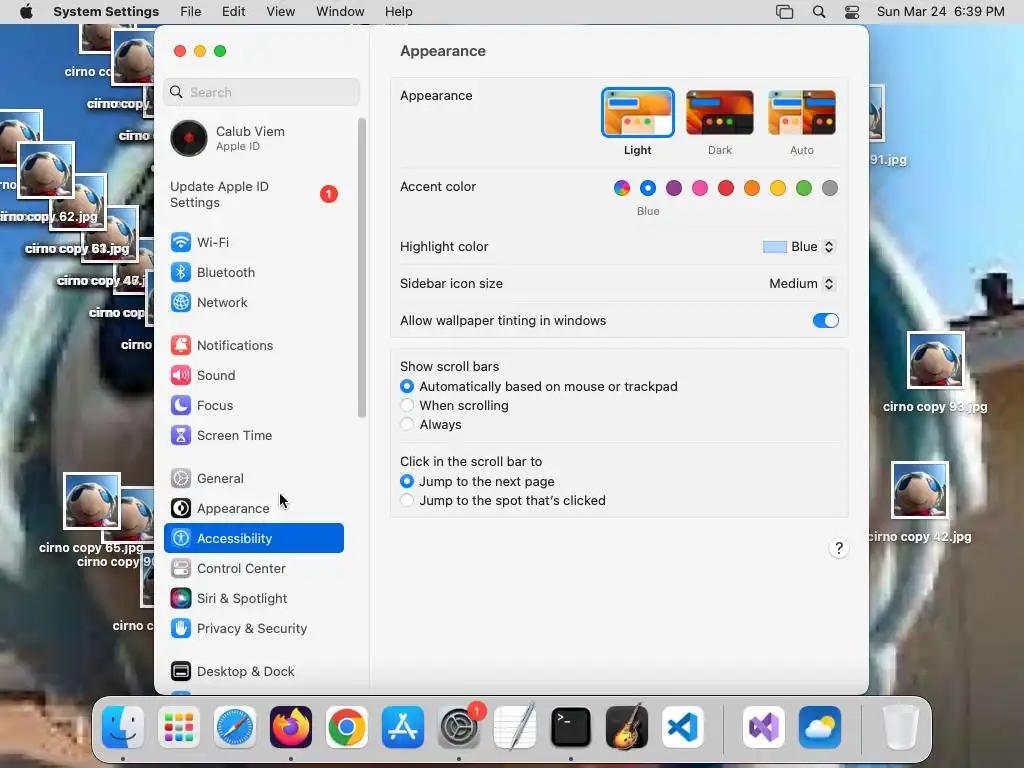Open the Wi-Fi settings icon in sidebar
Image resolution: width=1024 pixels, height=768 pixels.
(181, 242)
